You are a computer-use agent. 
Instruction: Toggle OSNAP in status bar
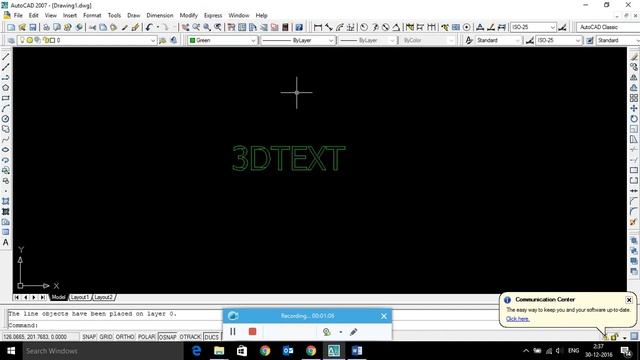tap(168, 337)
